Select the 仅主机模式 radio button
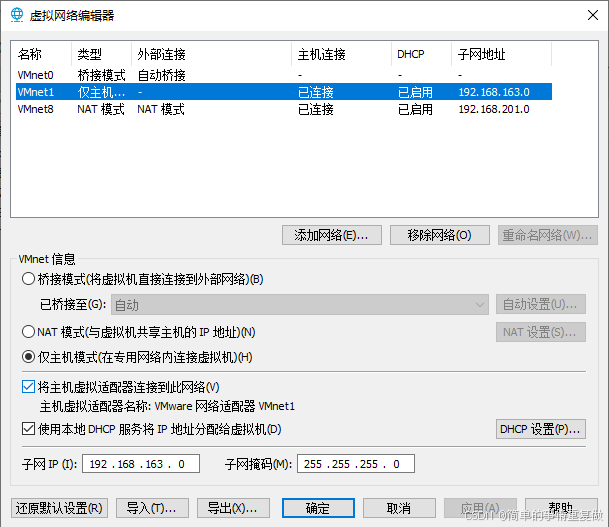Image resolution: width=609 pixels, height=527 pixels. coord(28,357)
